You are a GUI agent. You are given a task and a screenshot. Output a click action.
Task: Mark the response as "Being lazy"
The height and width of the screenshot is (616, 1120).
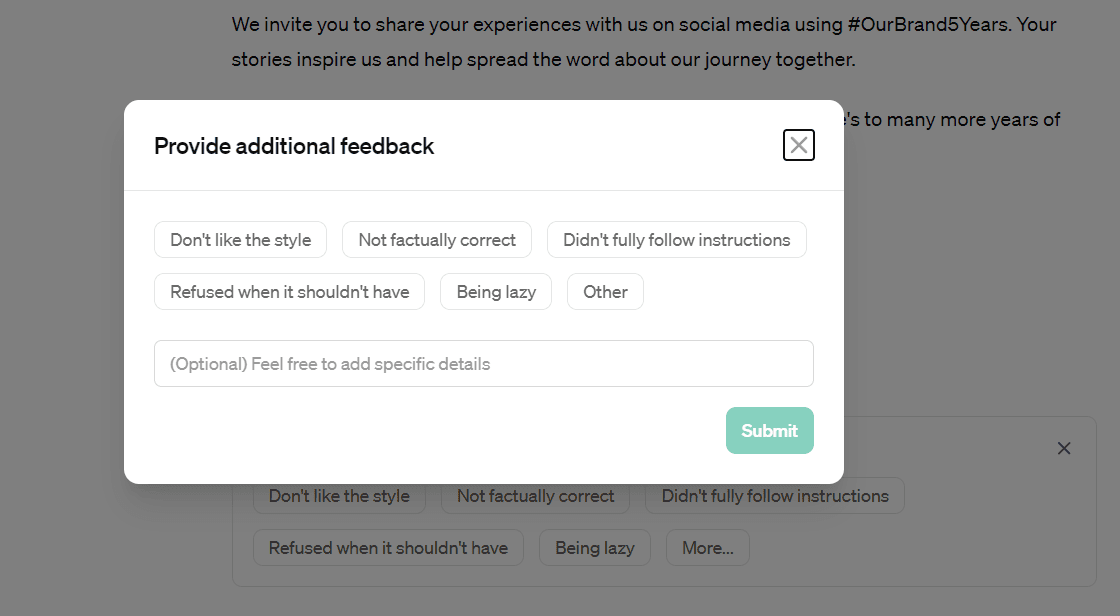tap(496, 291)
